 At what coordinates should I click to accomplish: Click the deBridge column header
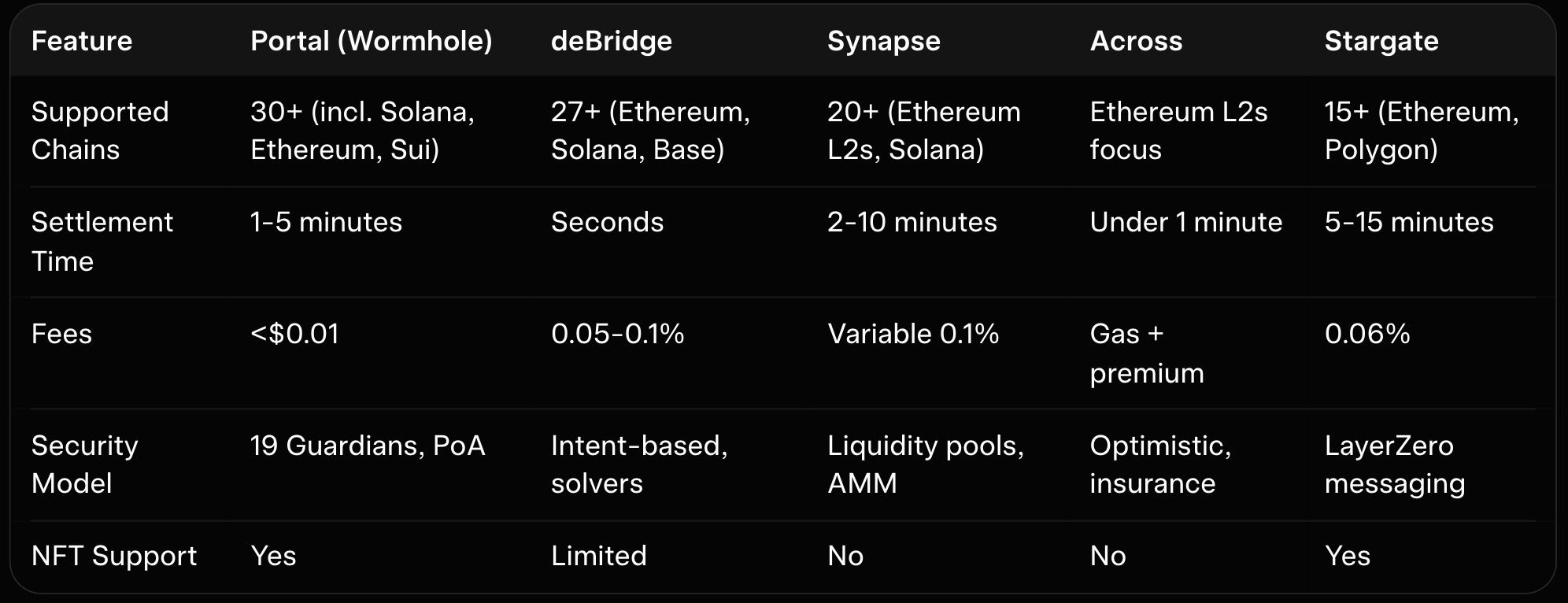coord(611,41)
